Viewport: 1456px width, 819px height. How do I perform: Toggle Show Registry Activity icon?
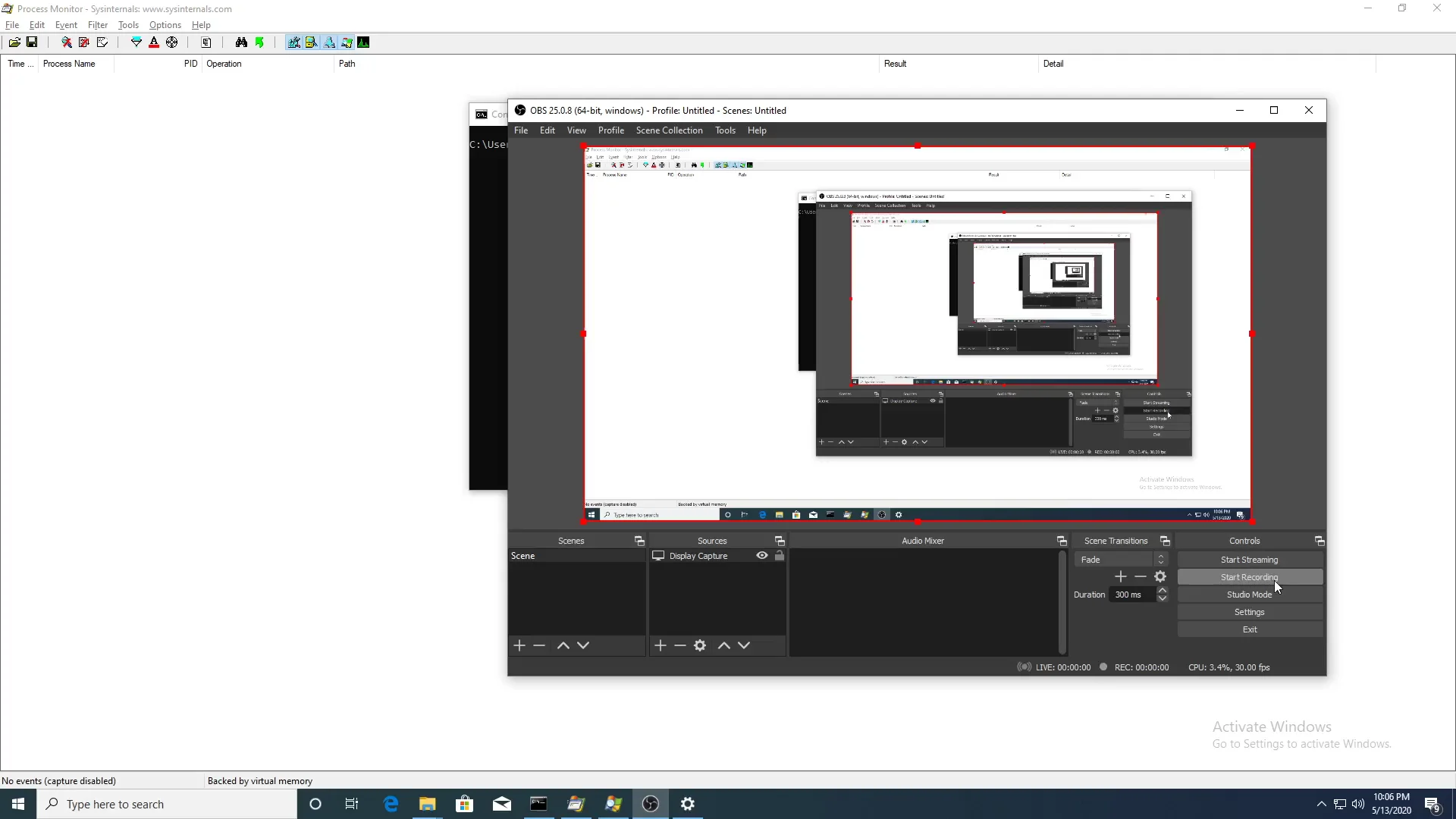(293, 42)
